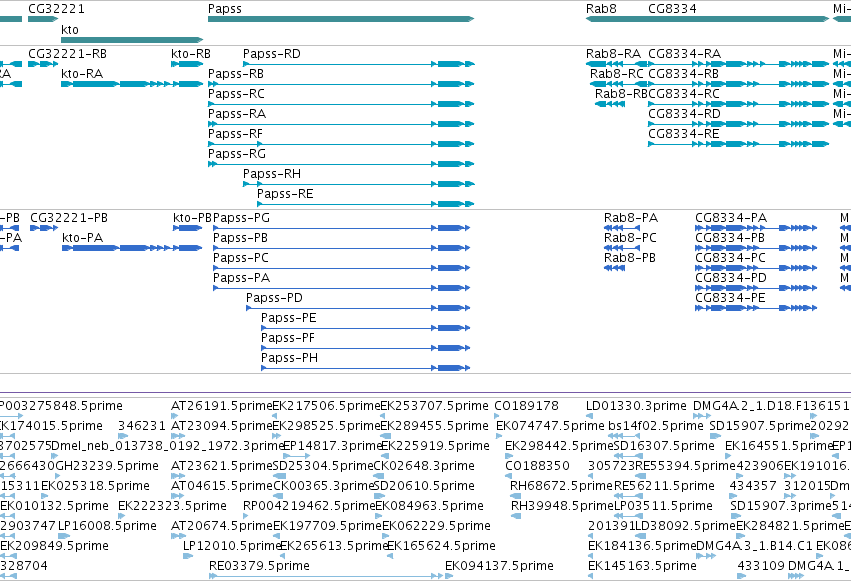Click EST label EK094137.5prime
Viewport: 851px width, 581px height.
499,566
